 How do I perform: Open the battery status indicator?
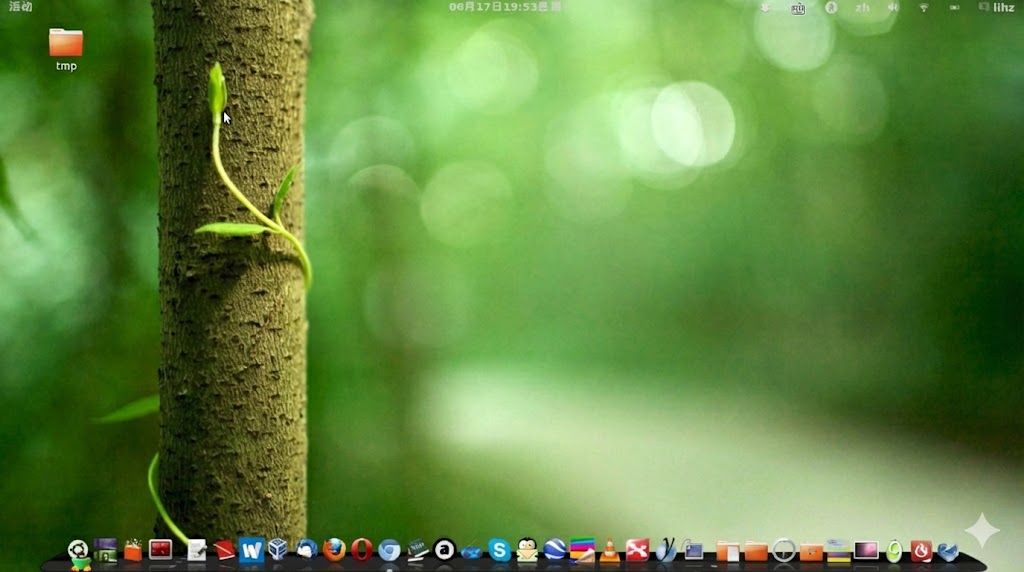click(954, 8)
